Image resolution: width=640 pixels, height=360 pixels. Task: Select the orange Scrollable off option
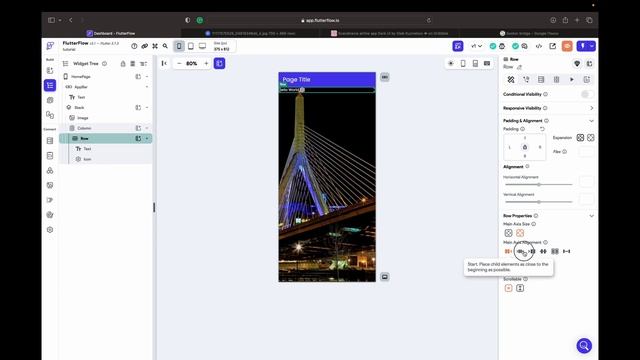click(508, 288)
